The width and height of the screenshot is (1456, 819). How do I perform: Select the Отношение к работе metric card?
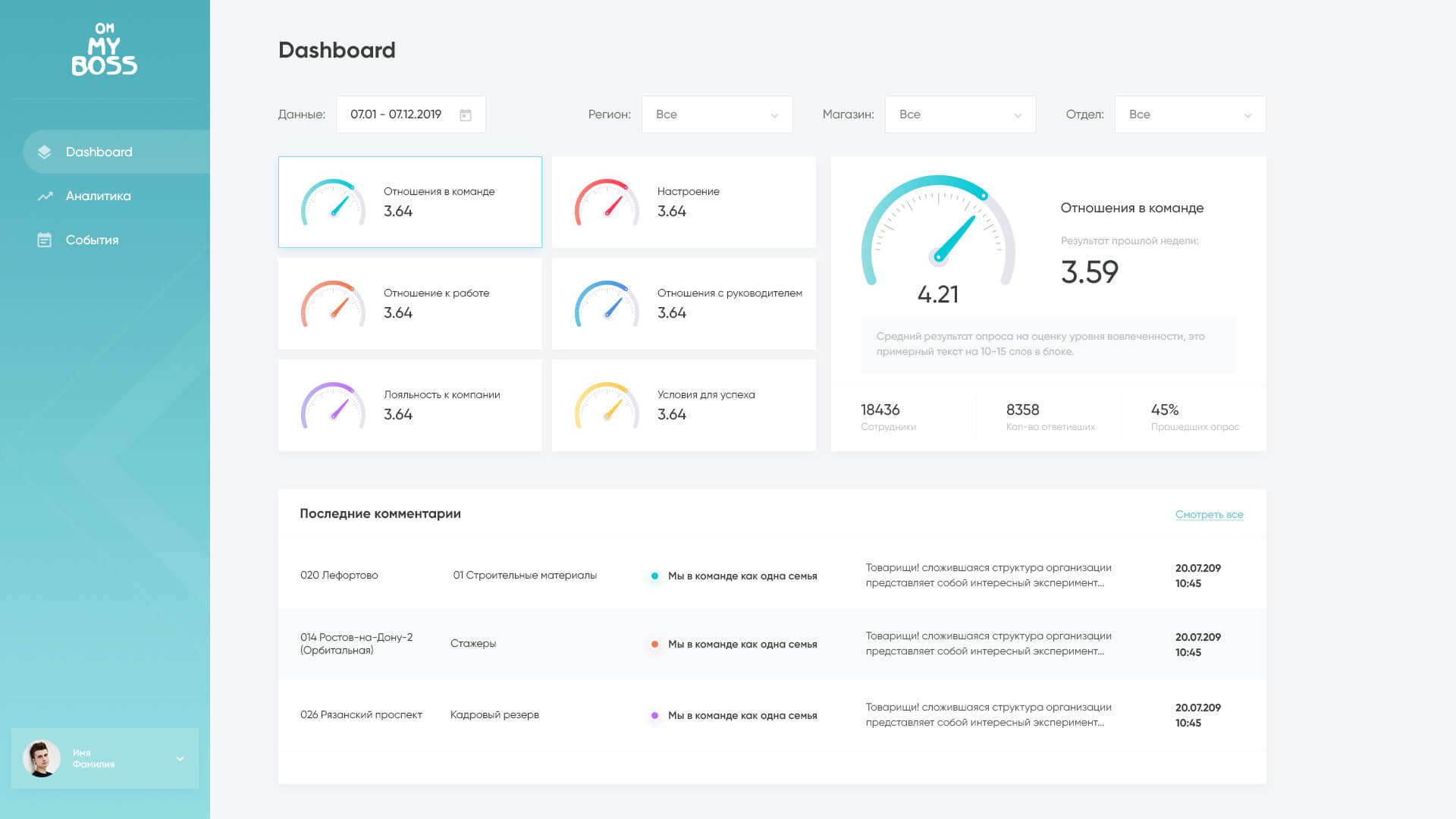(410, 303)
